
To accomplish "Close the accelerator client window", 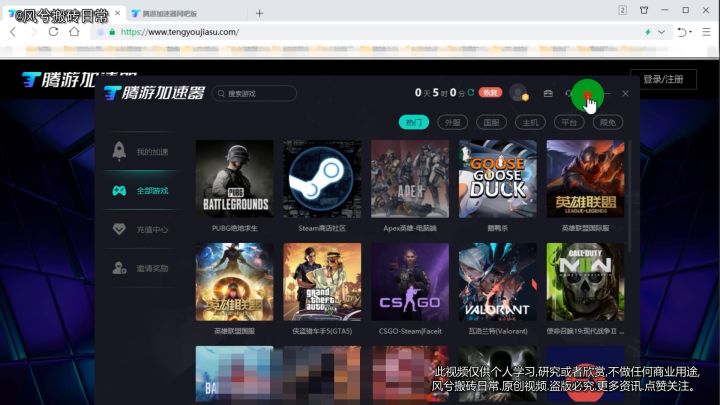I will (625, 93).
